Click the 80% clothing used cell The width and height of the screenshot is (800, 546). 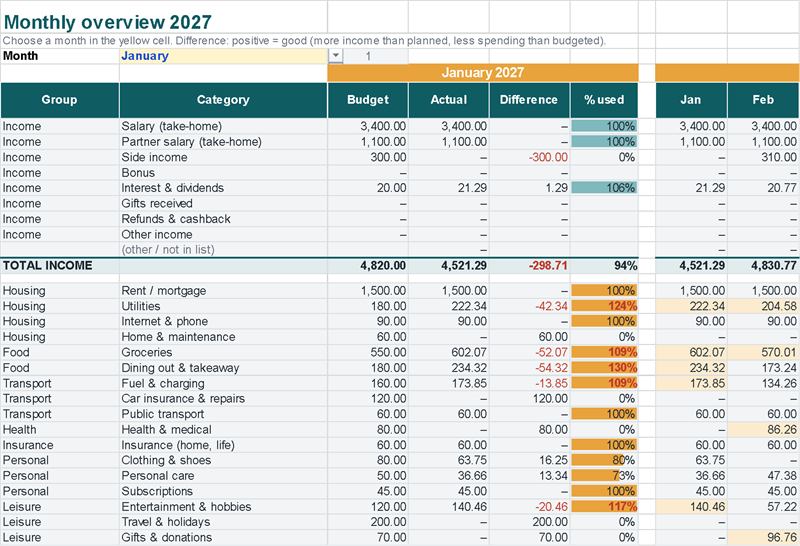click(604, 460)
